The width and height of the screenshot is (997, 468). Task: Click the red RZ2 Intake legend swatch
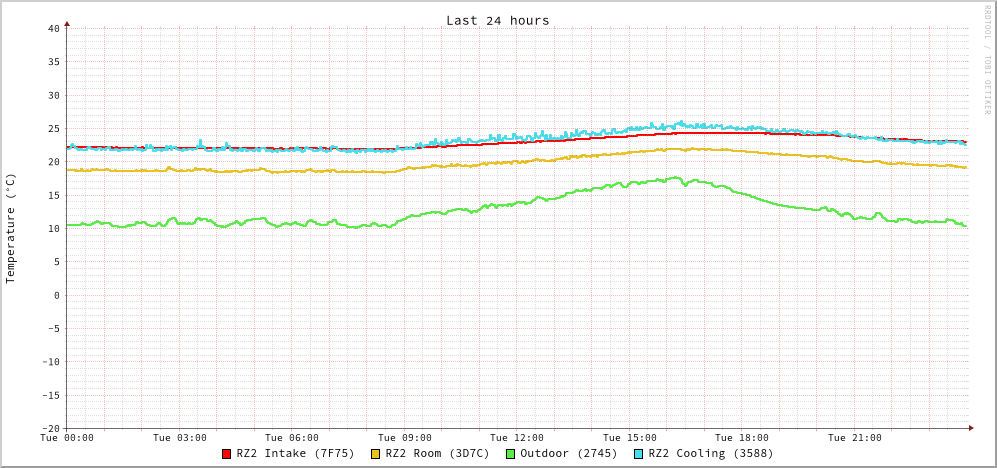[x=227, y=454]
